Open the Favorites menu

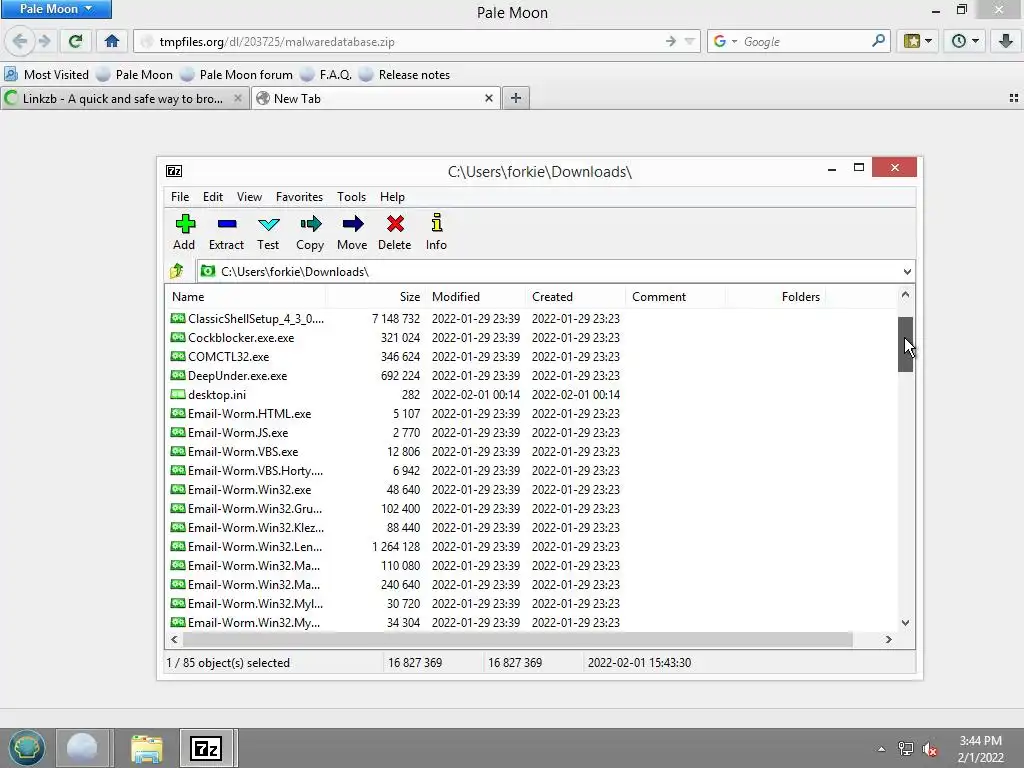(299, 197)
